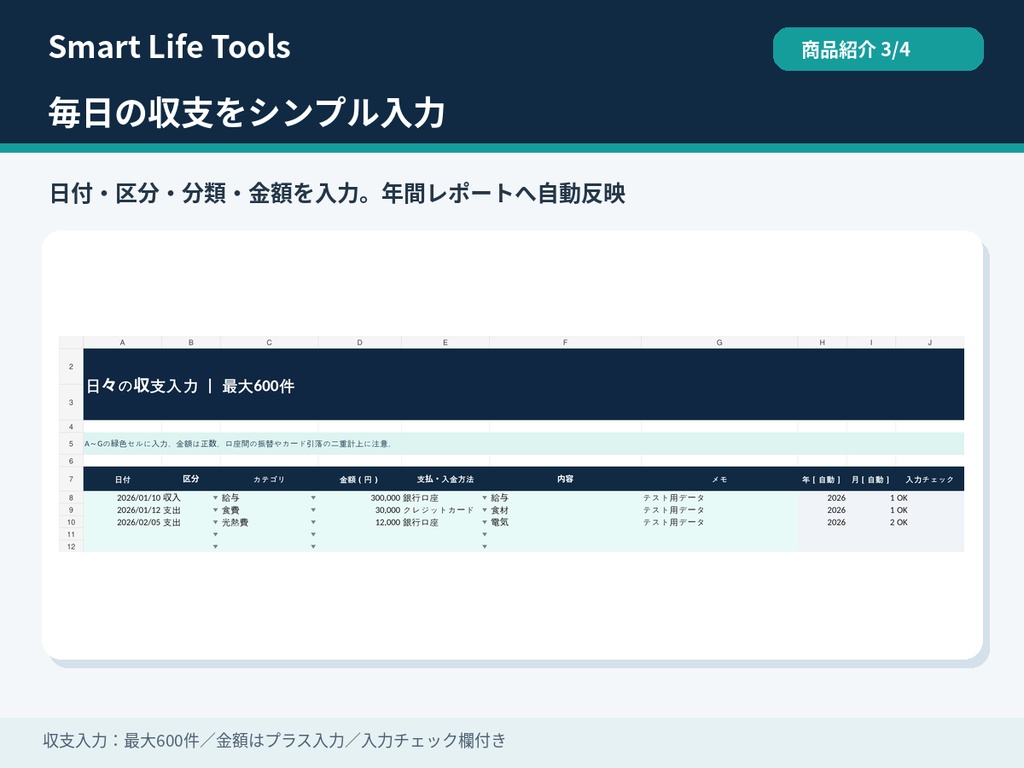The height and width of the screenshot is (768, 1024).
Task: Select the date cell 2026/01/12
Action: (x=123, y=510)
